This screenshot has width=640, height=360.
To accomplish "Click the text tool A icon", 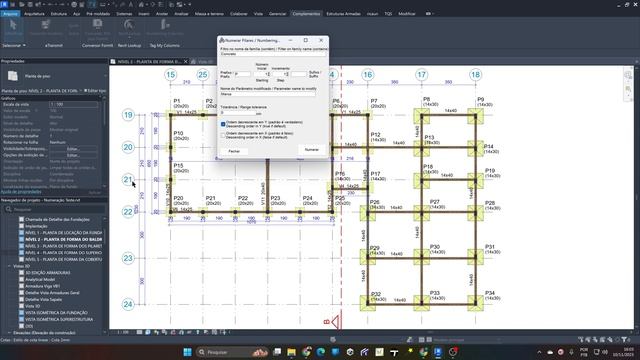I will (131, 4).
